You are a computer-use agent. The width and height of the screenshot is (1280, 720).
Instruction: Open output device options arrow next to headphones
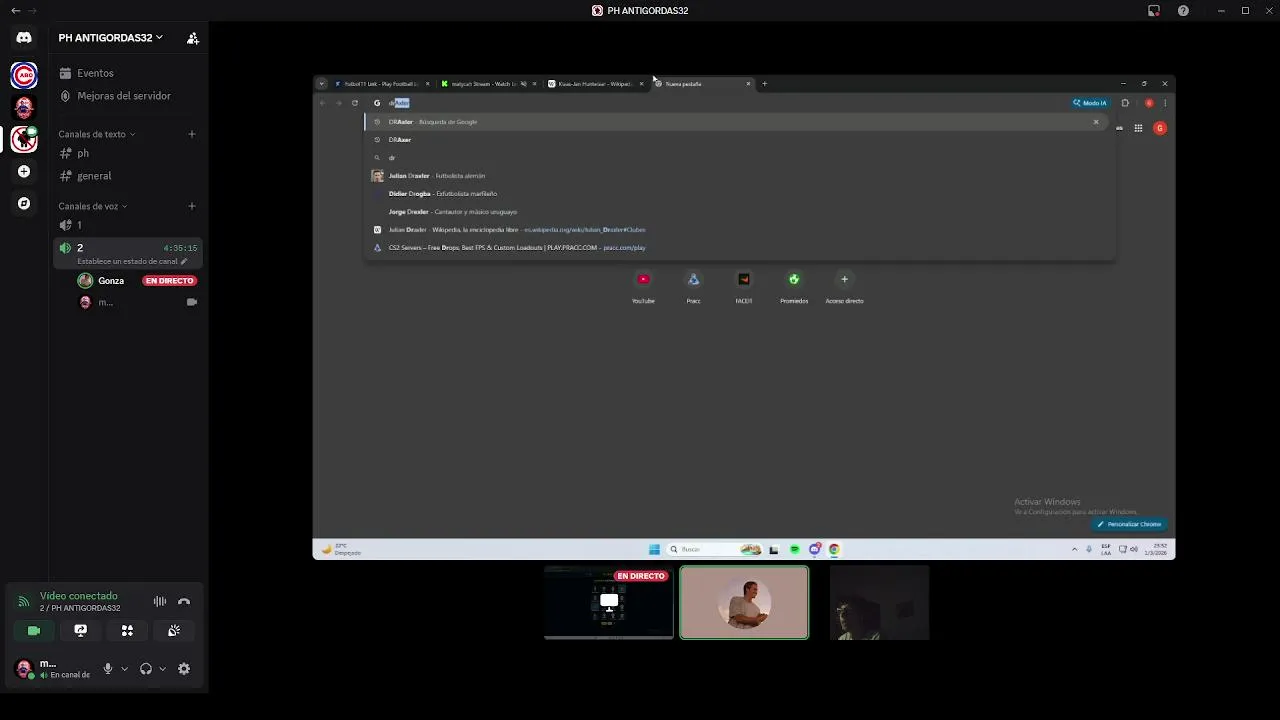tap(162, 669)
